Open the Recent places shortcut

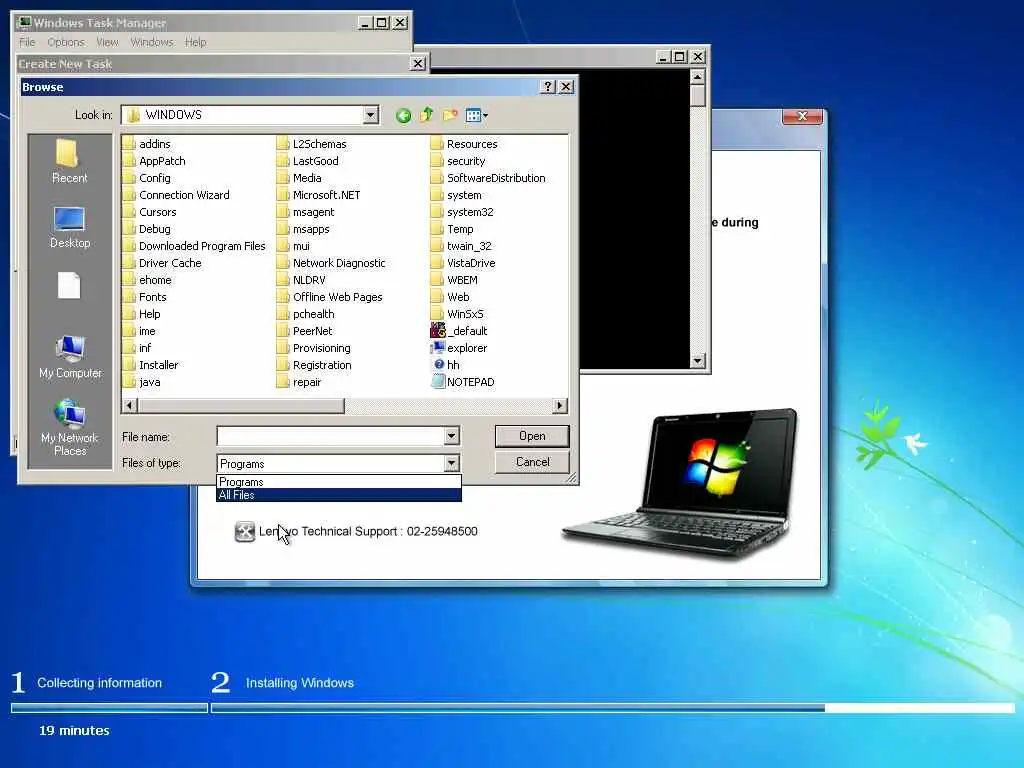pos(69,161)
